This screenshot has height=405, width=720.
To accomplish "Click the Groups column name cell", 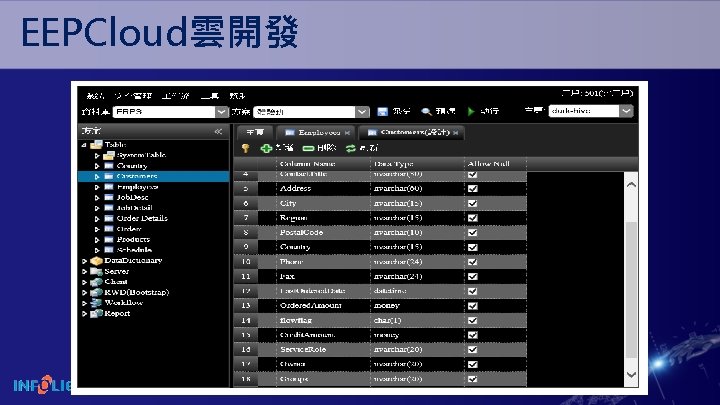I will point(323,379).
